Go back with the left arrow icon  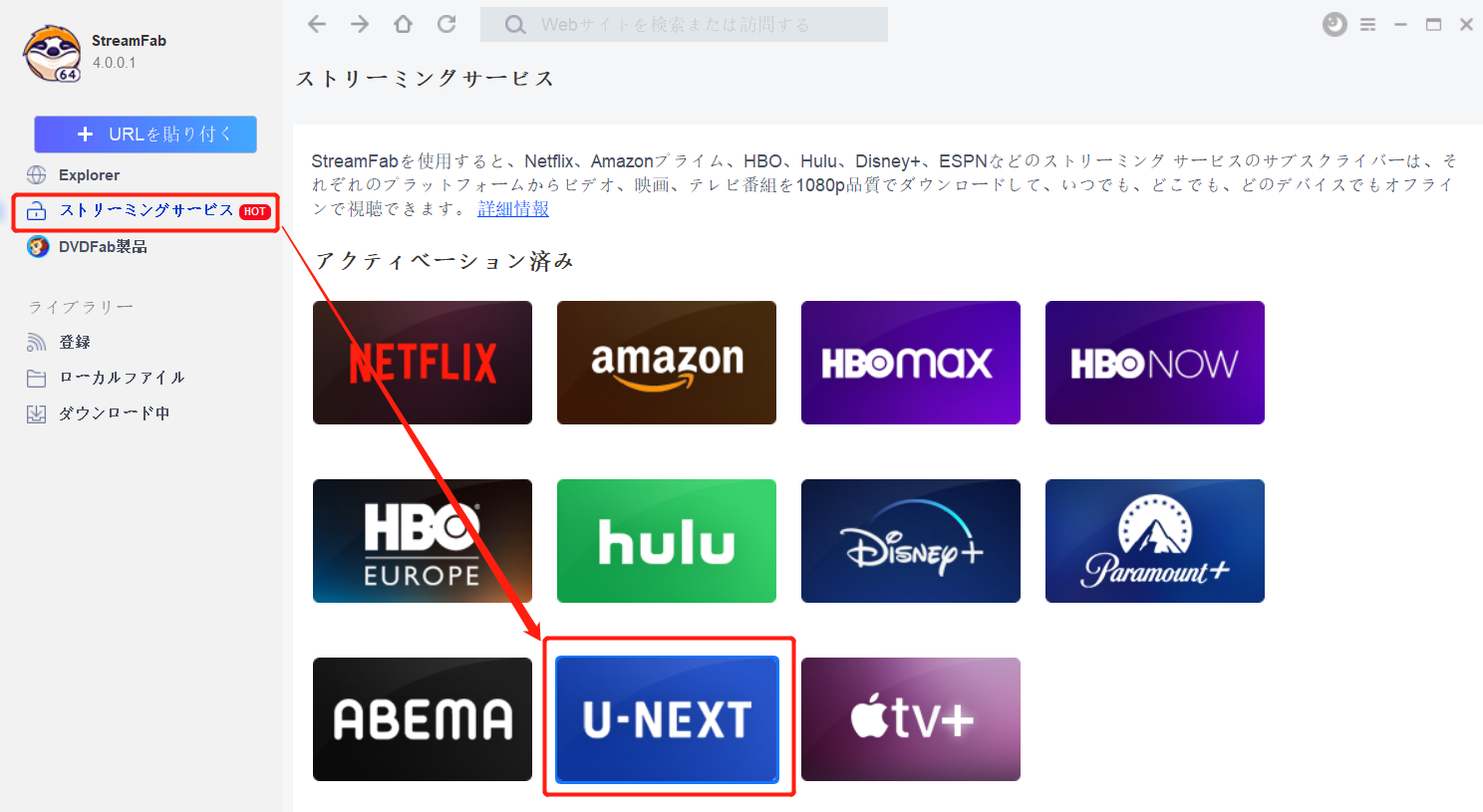pyautogui.click(x=317, y=24)
